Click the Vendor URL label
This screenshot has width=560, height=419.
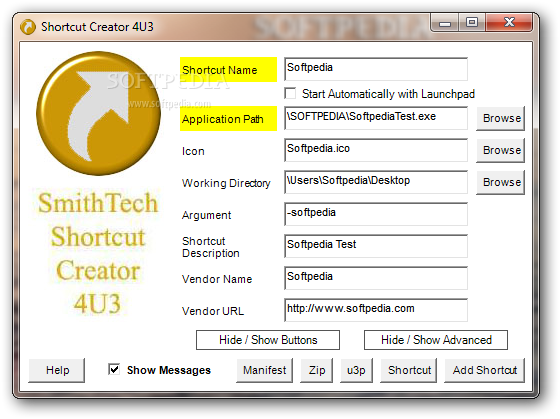pos(213,311)
